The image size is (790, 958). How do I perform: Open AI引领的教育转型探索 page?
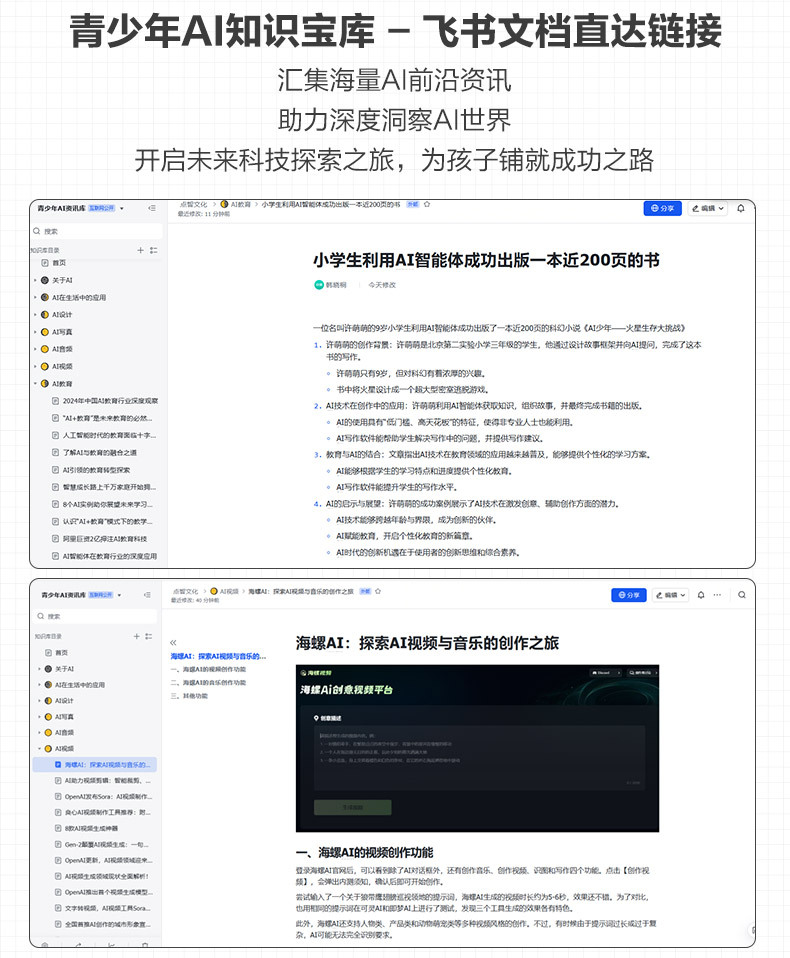[96, 470]
